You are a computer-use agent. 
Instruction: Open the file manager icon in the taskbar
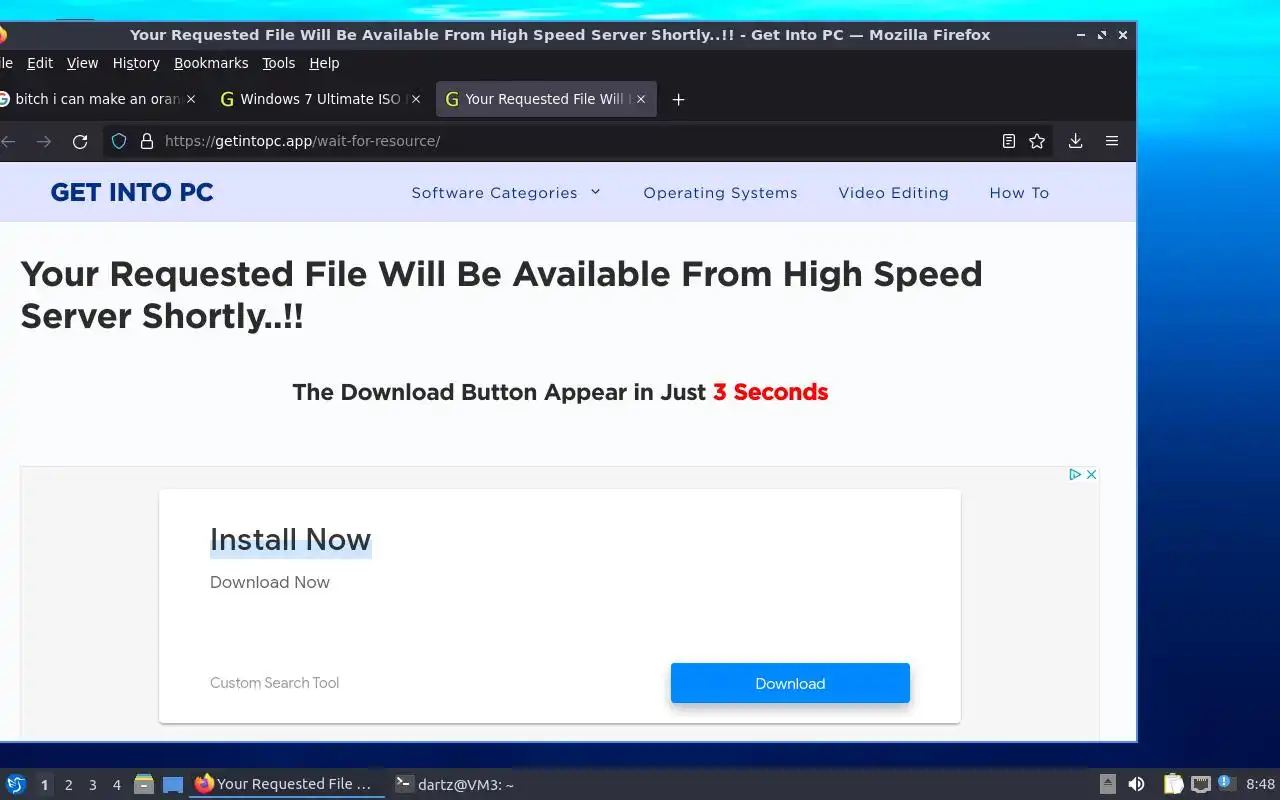point(144,784)
